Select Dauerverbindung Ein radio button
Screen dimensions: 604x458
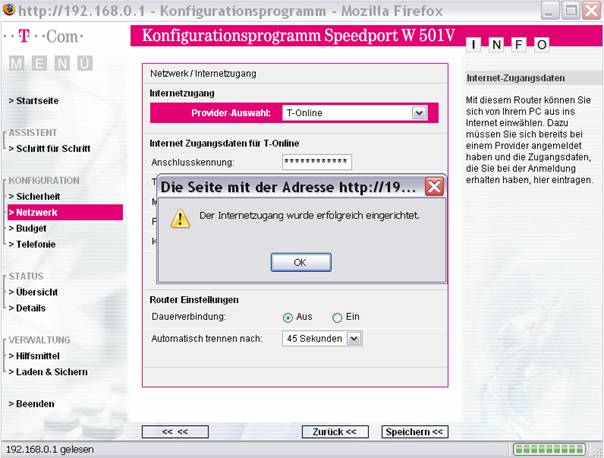click(337, 317)
